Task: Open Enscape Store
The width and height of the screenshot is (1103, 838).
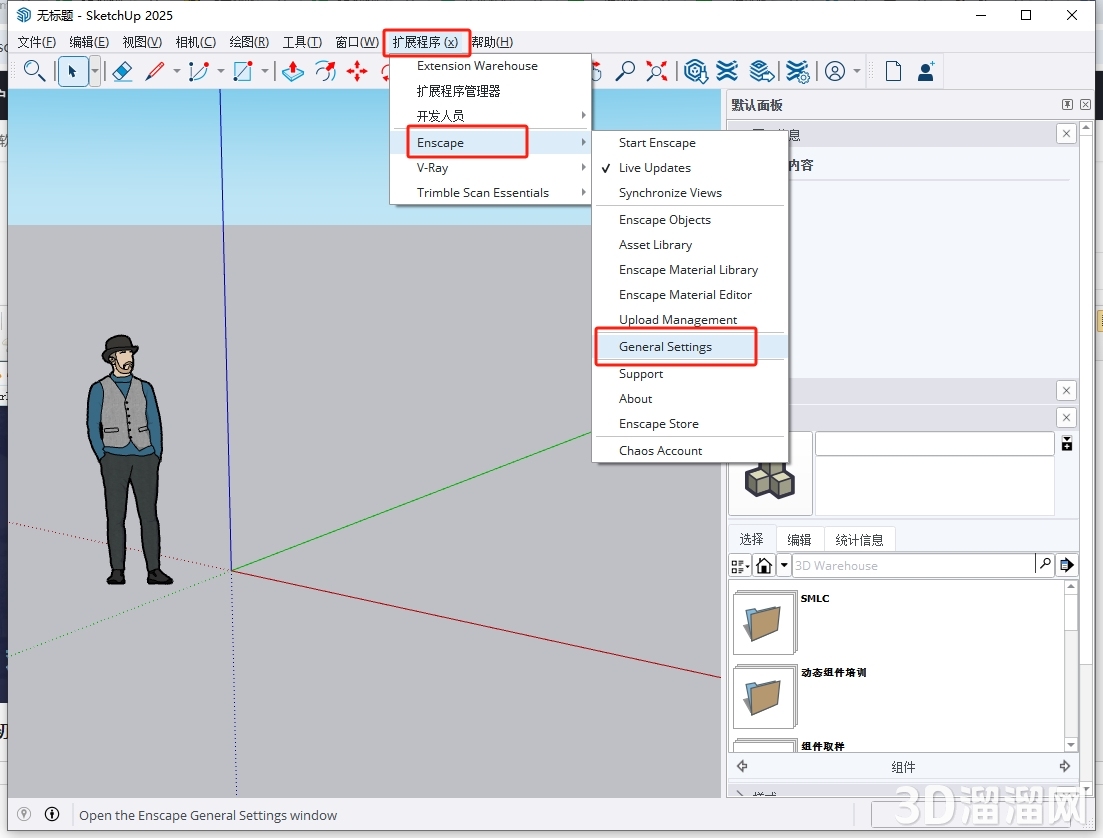Action: point(689,424)
